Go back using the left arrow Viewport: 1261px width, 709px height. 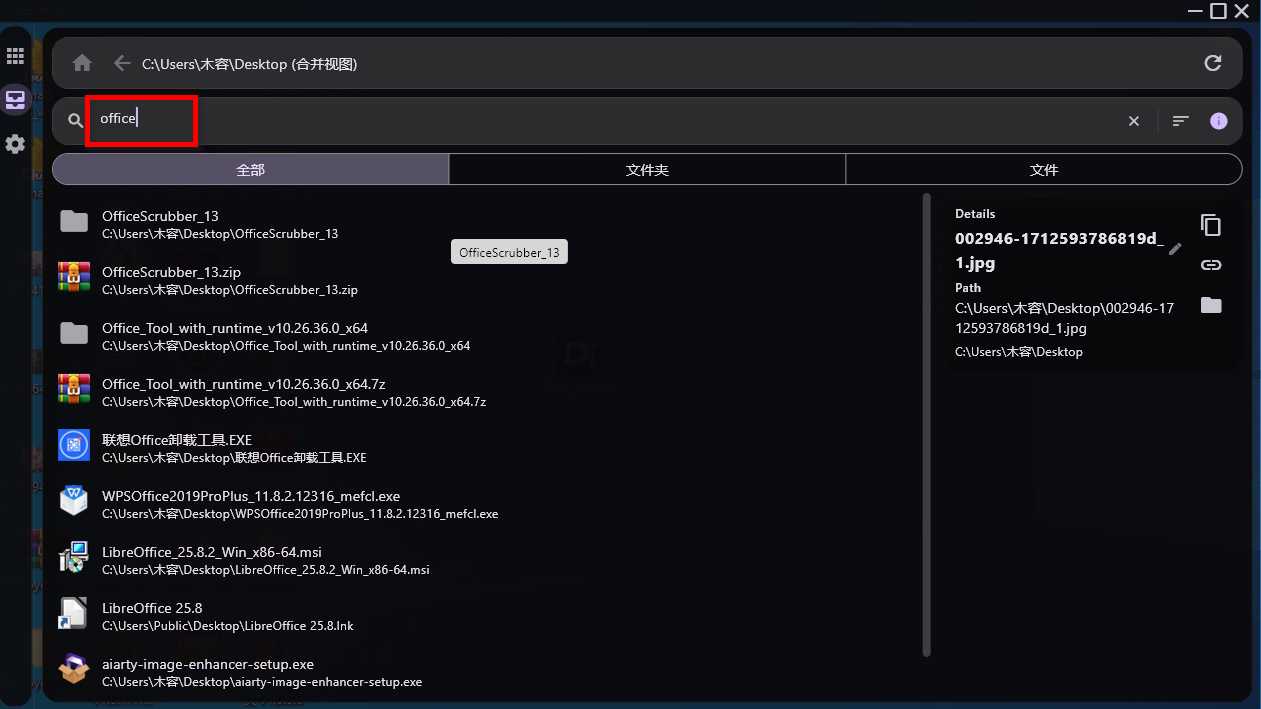[122, 64]
